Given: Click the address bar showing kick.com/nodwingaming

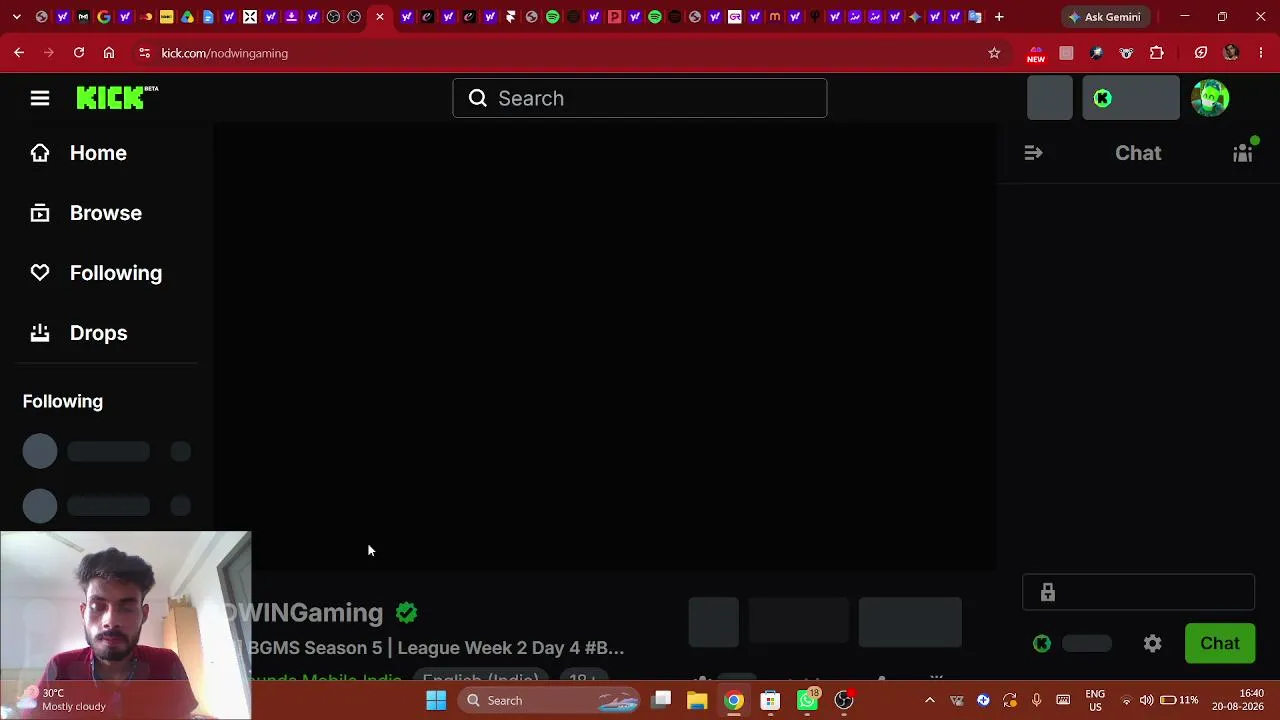Looking at the screenshot, I should click(570, 53).
